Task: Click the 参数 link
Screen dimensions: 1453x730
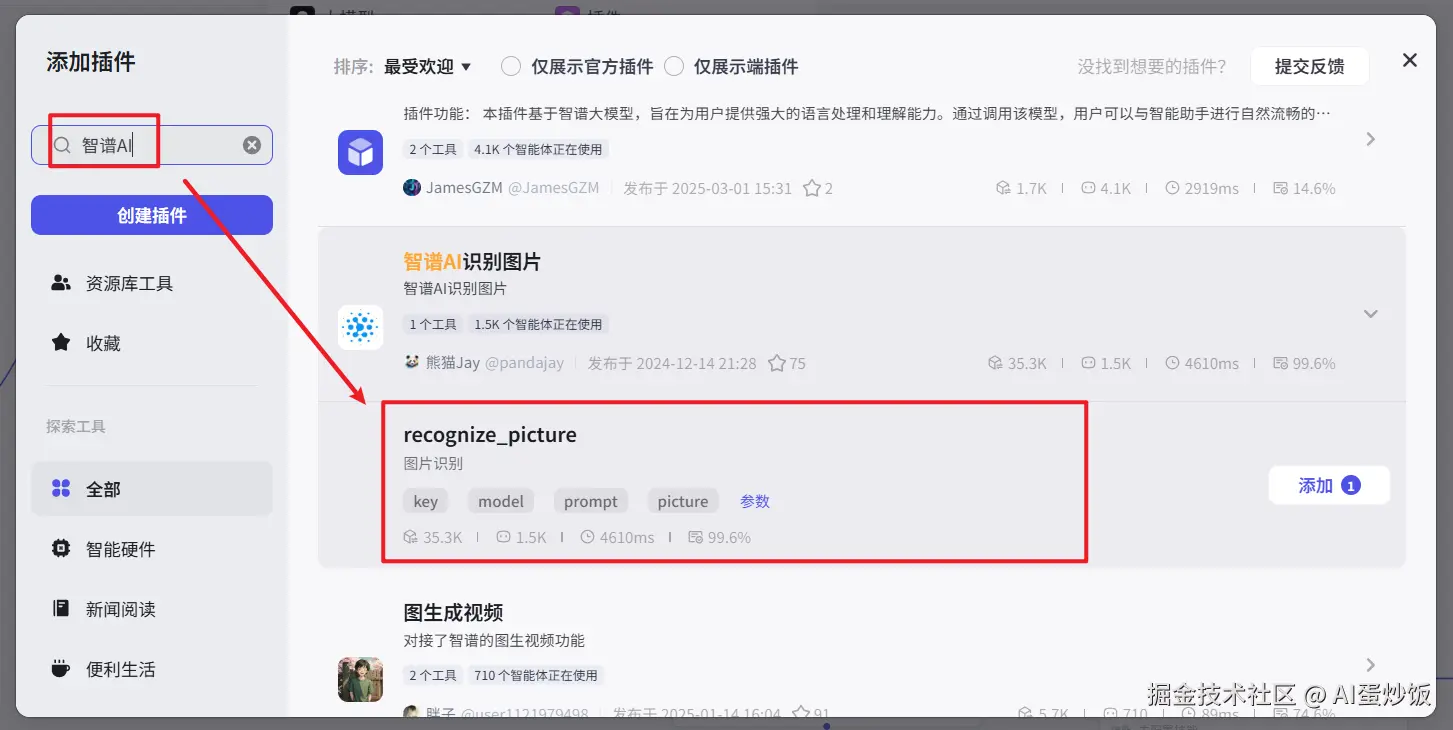Action: (755, 502)
